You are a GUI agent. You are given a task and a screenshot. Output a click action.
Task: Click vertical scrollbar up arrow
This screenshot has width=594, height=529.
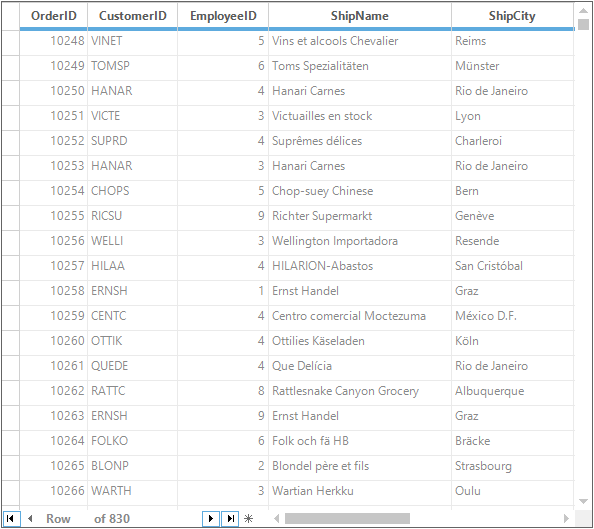coord(583,11)
